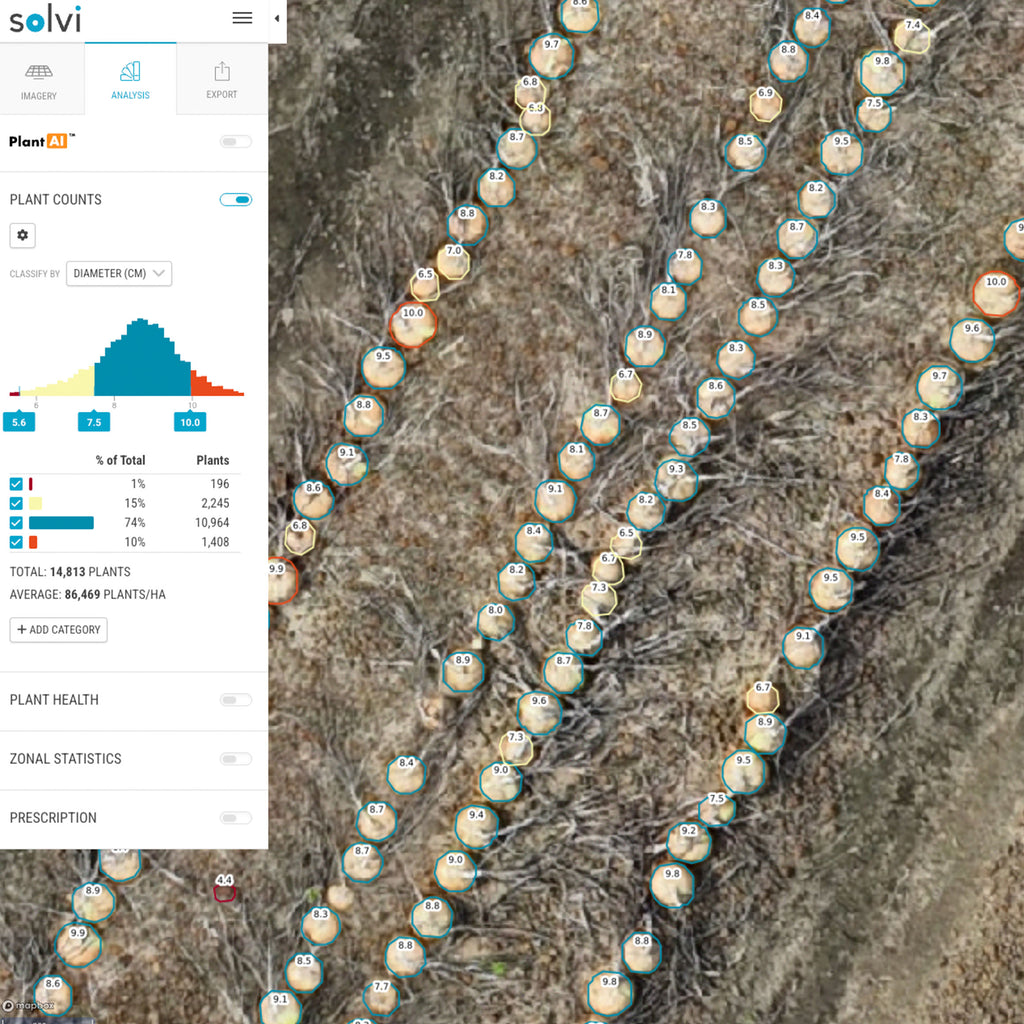The image size is (1024, 1024).
Task: Open the Diameter (CM) classify dropdown
Action: click(x=119, y=274)
